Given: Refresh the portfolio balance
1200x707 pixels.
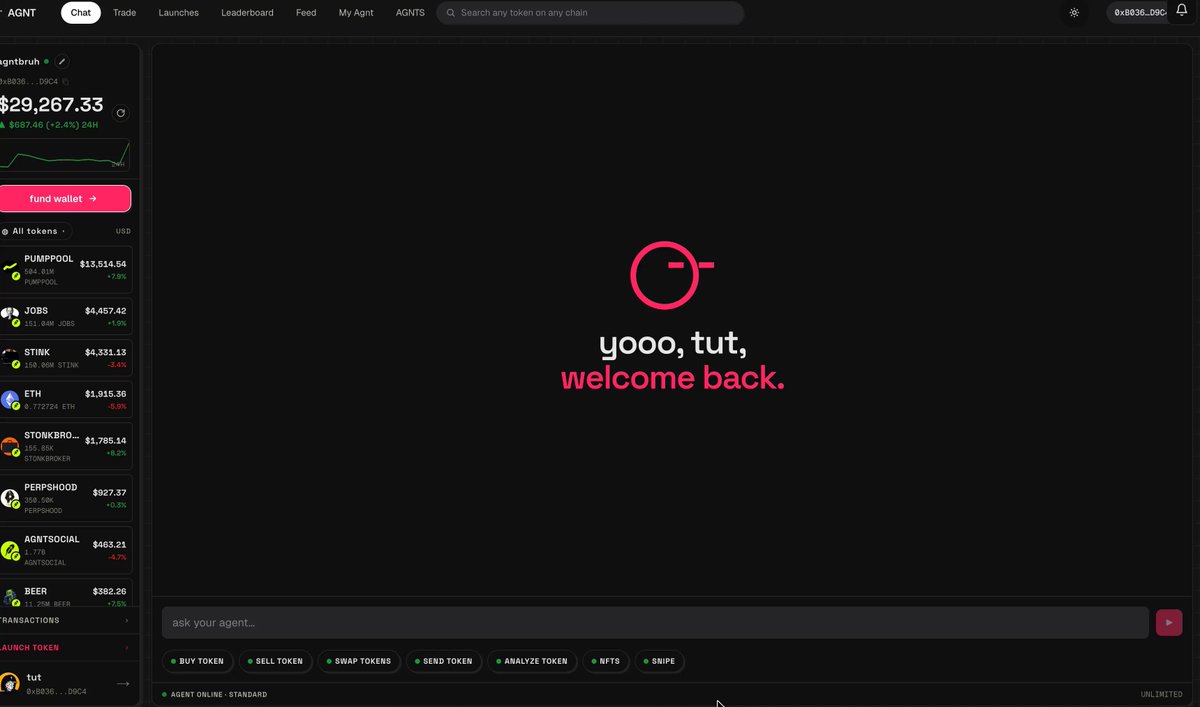Looking at the screenshot, I should pos(121,113).
